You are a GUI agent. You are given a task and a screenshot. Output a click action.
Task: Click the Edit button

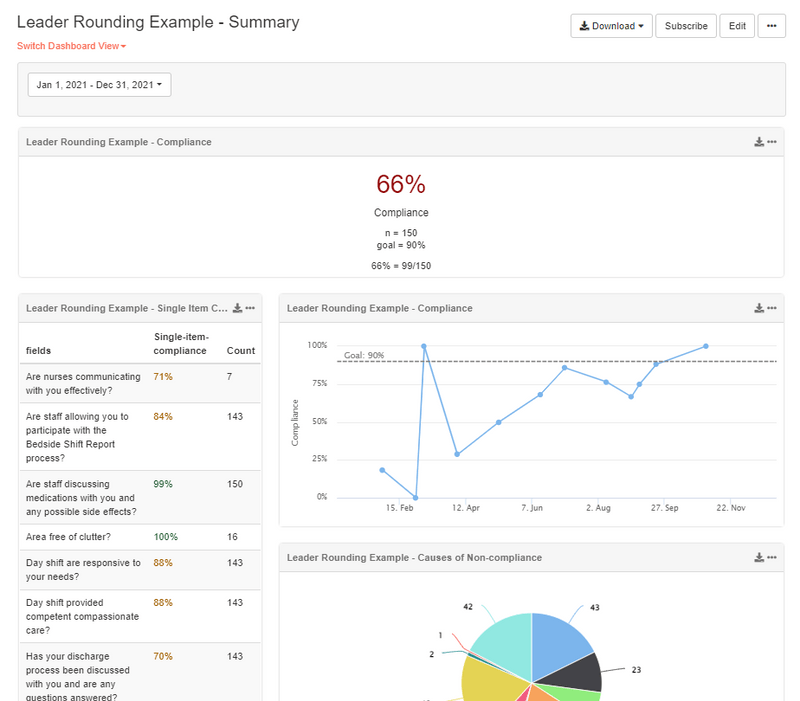(x=737, y=26)
